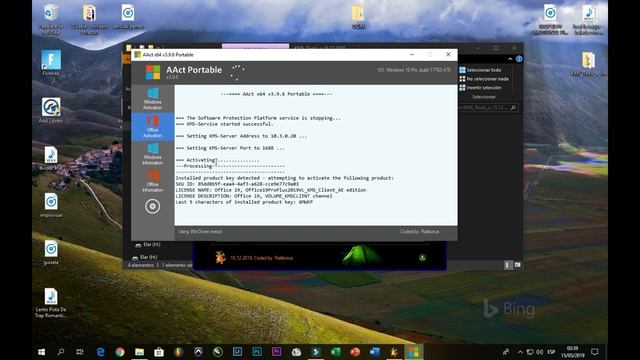Launch Word from taskbar
The image size is (640, 360).
point(375,352)
